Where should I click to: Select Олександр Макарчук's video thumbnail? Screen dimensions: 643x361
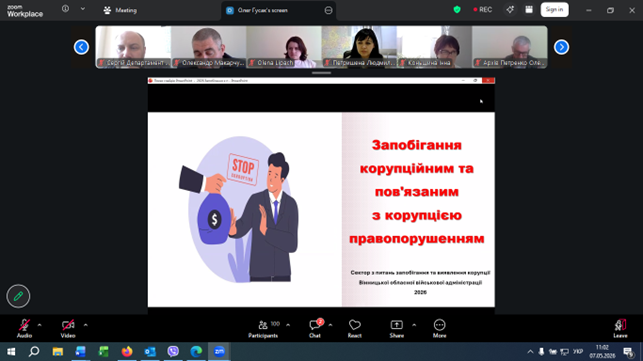click(209, 47)
